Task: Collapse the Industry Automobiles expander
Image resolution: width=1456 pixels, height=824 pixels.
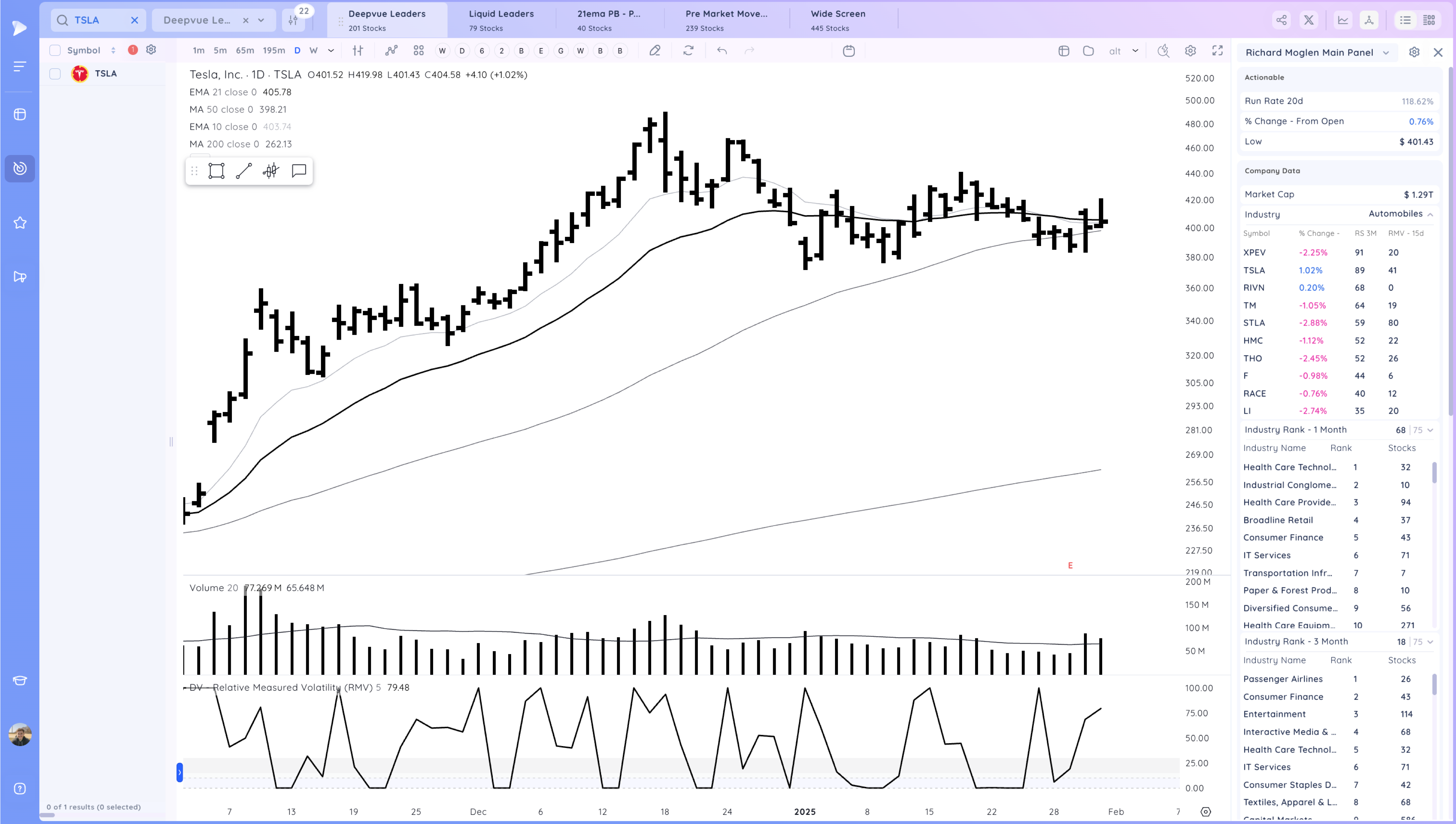Action: click(1430, 214)
